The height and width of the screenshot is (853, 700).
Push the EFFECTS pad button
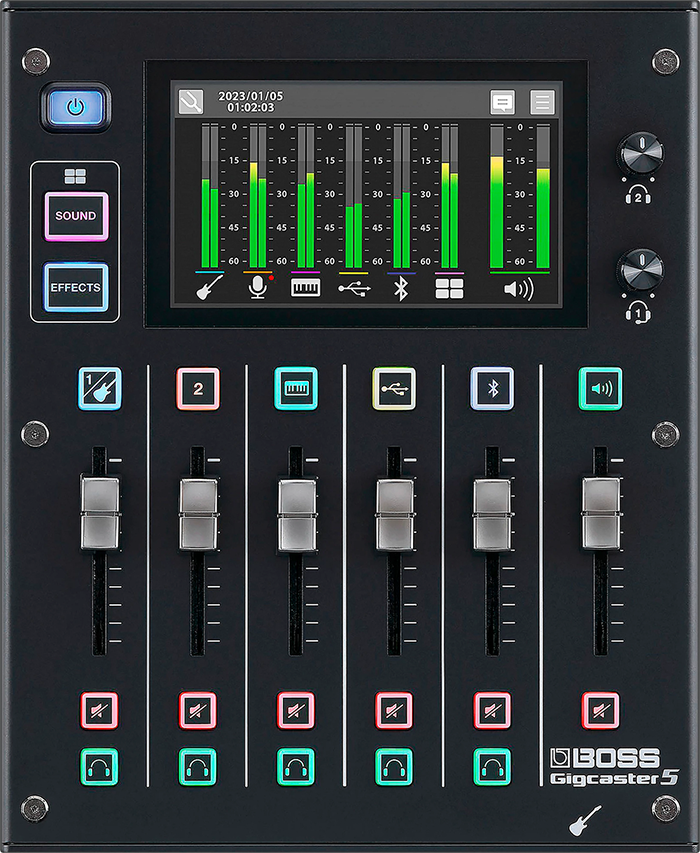pos(76,287)
